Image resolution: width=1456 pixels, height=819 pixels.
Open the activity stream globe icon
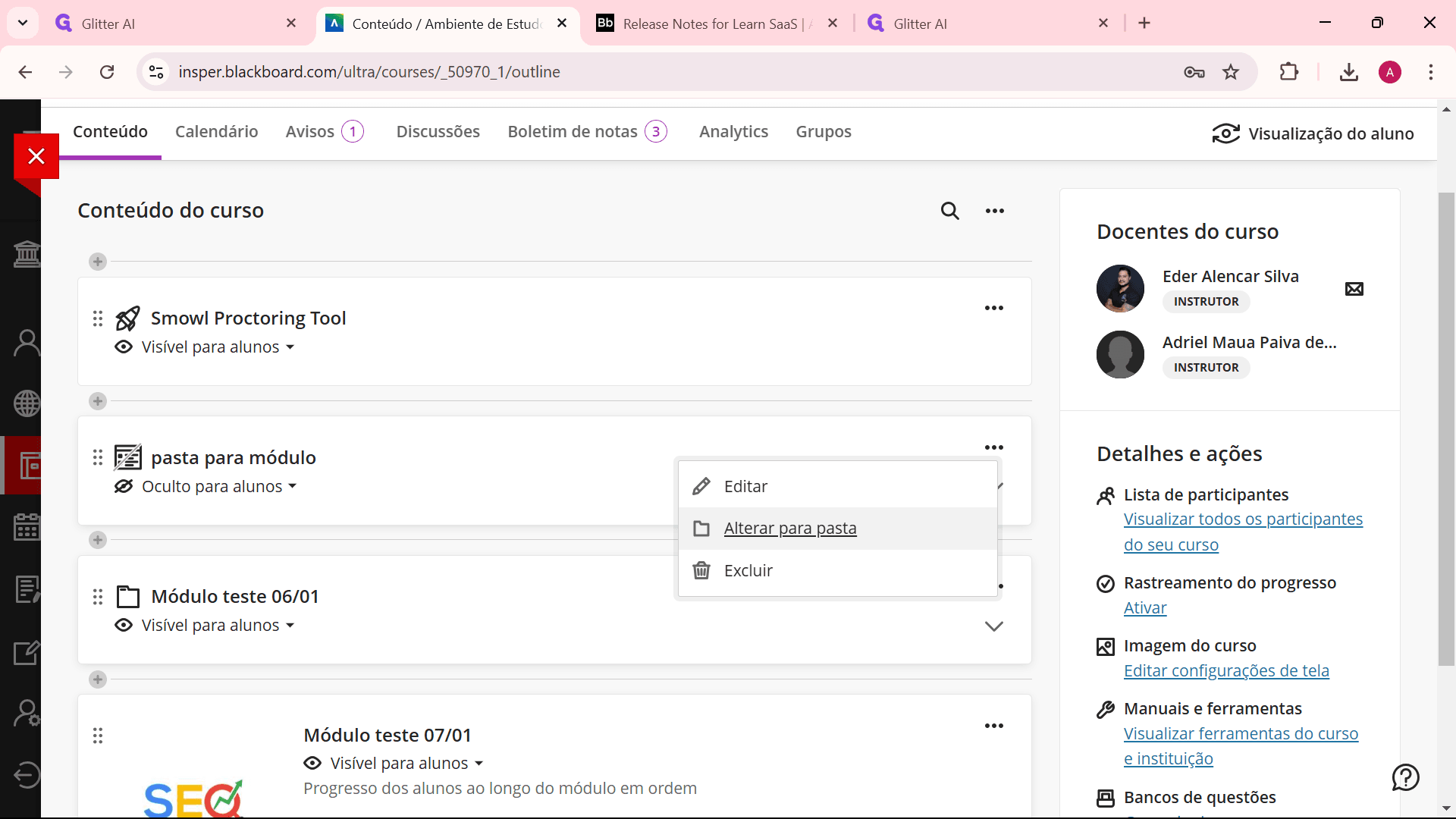coord(27,403)
